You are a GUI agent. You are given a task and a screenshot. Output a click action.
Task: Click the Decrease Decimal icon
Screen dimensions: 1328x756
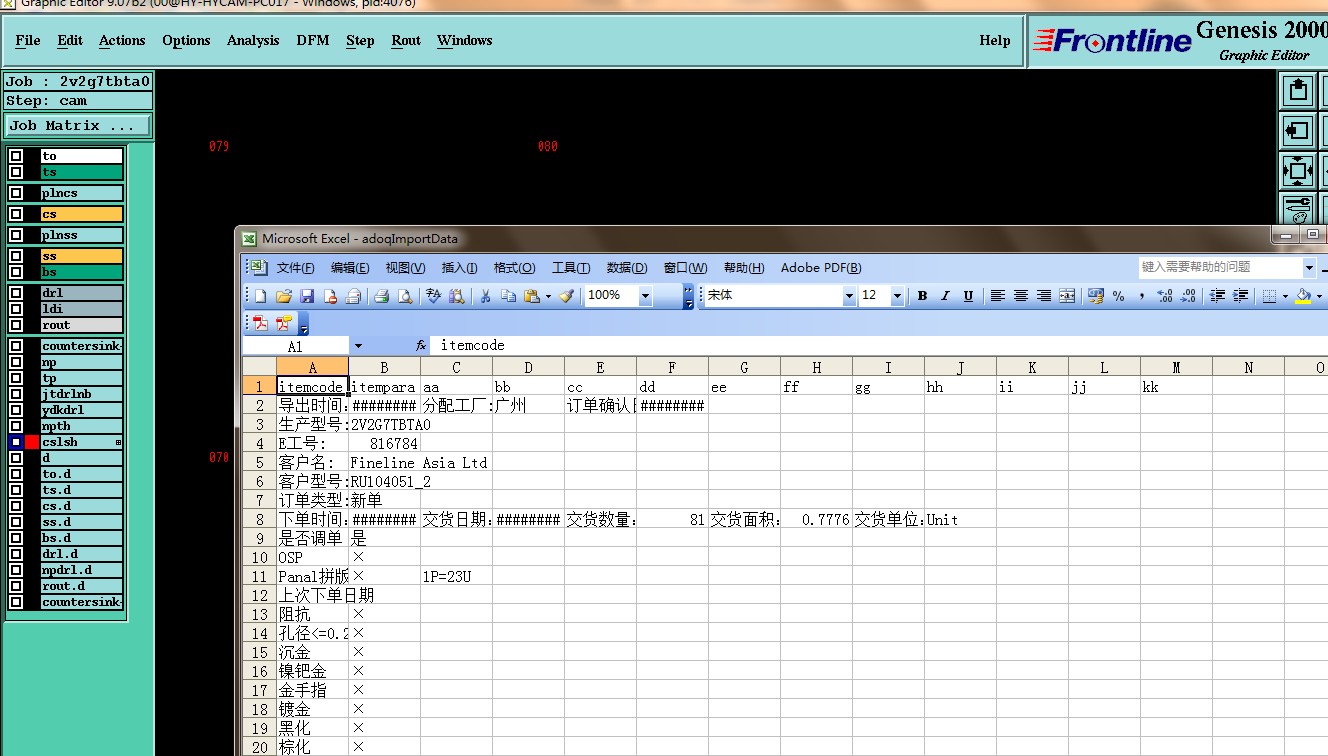click(1187, 296)
